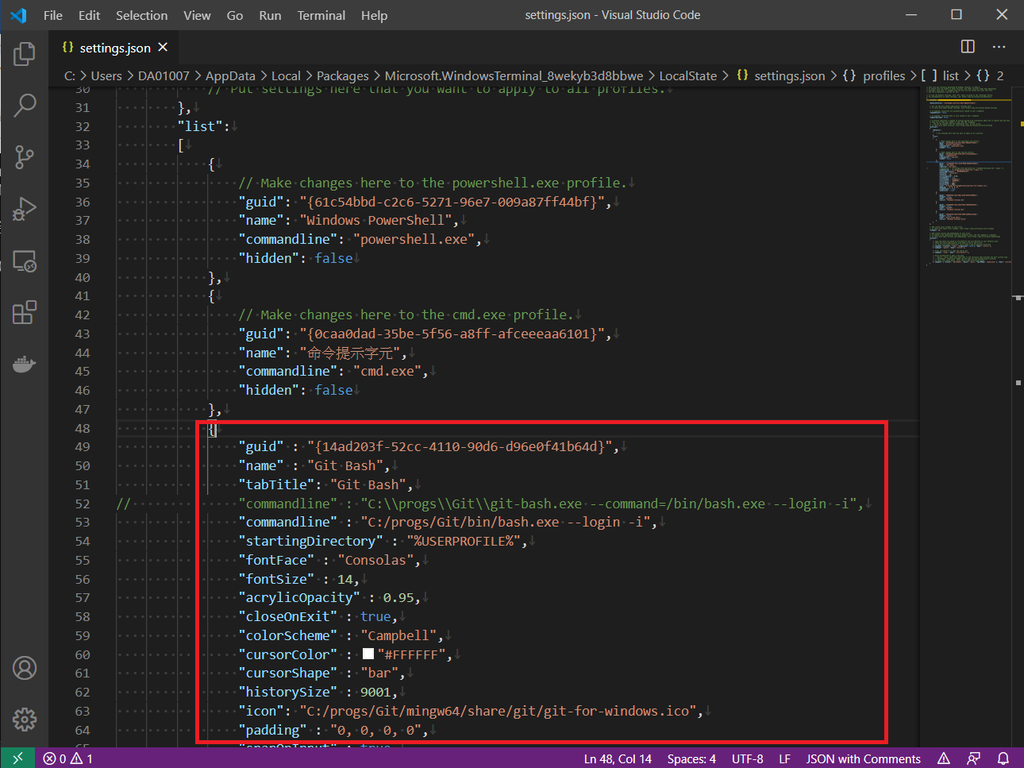Click the "%USERPROFILE%" startingDirectory value

[x=464, y=541]
